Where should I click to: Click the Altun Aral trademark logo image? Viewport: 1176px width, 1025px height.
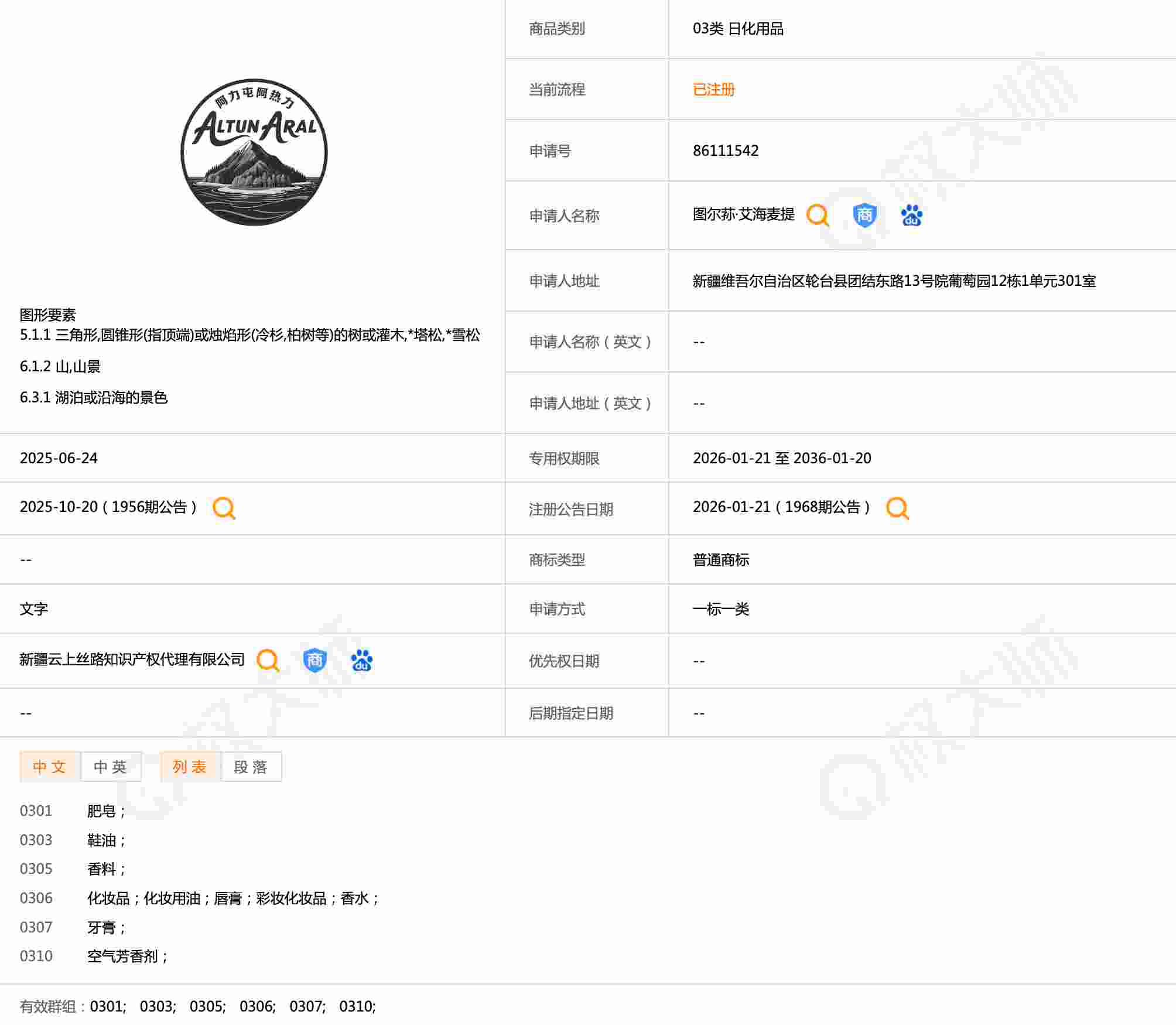254,152
